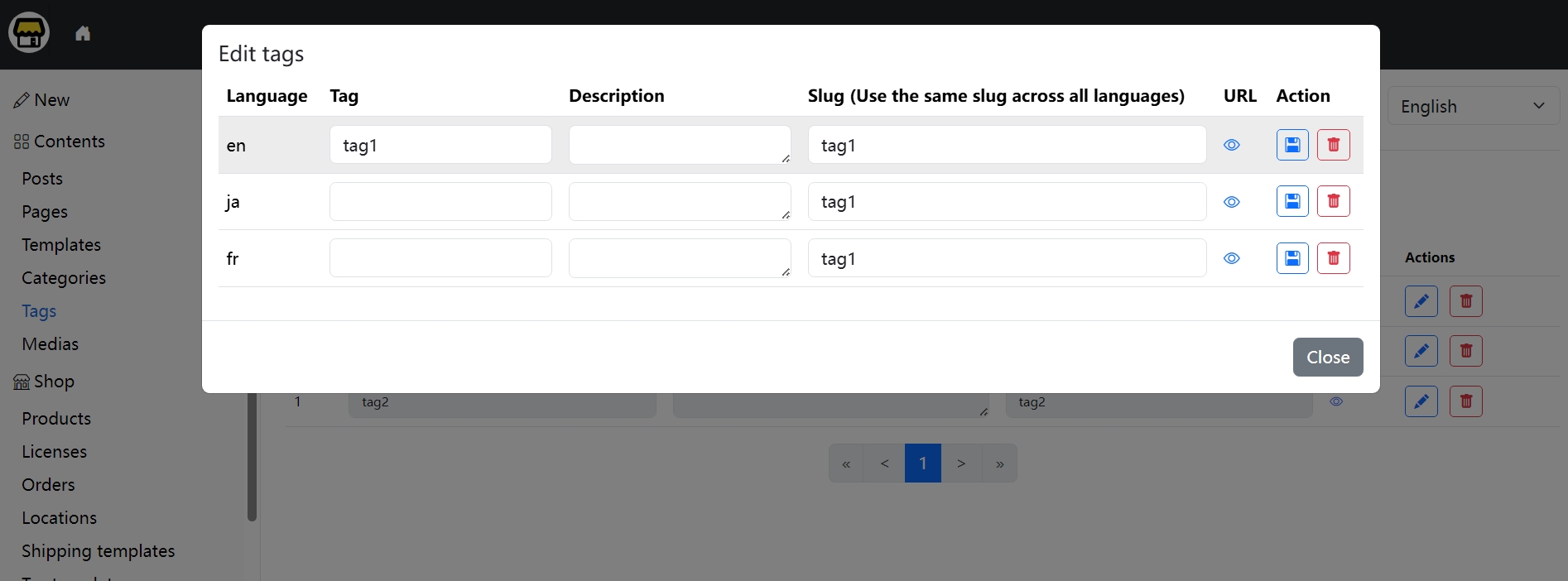Save the en language tag row

point(1291,145)
